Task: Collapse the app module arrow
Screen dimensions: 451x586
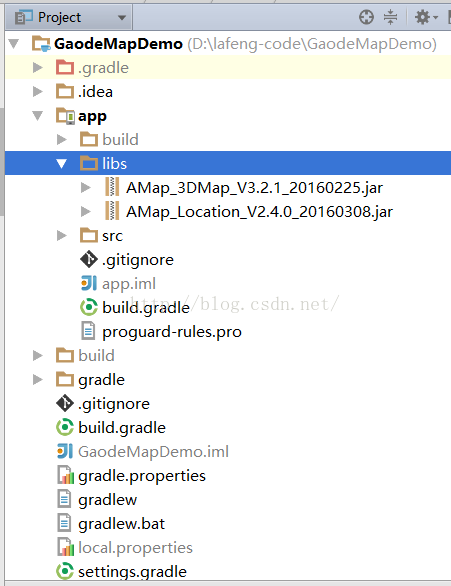Action: pyautogui.click(x=38, y=115)
